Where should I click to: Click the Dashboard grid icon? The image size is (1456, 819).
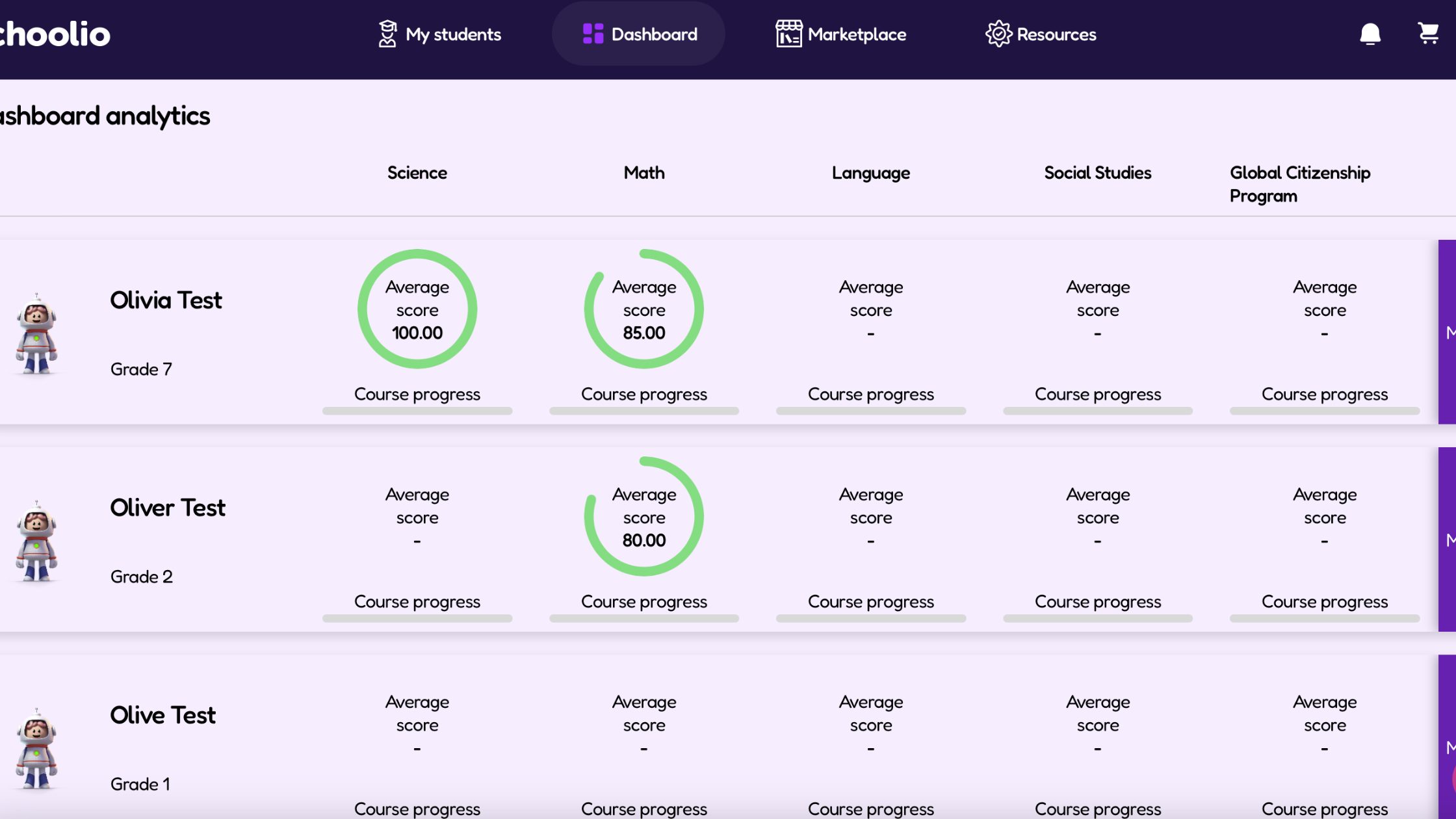click(x=593, y=34)
